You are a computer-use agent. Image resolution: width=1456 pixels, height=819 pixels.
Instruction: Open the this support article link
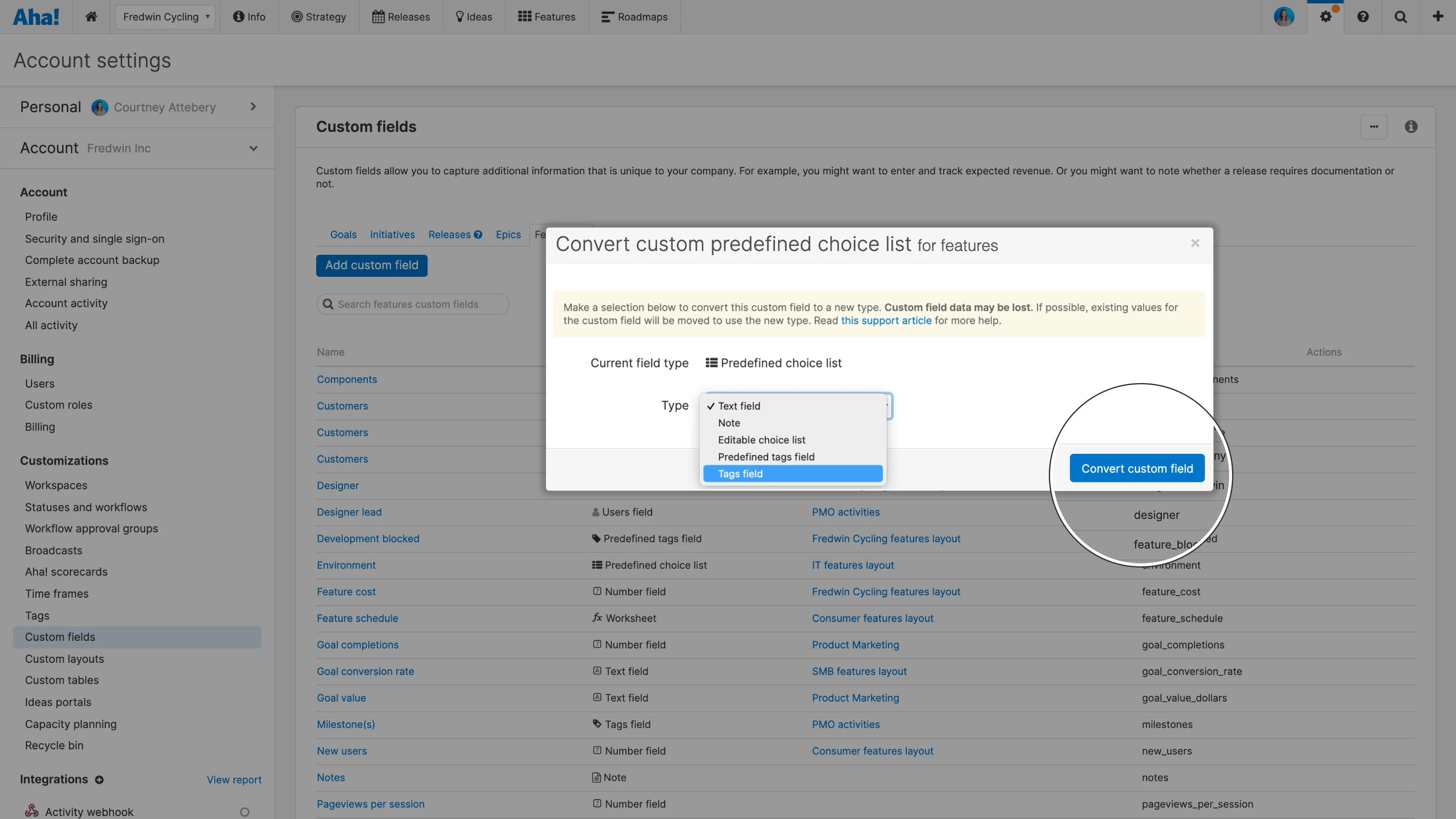(886, 320)
